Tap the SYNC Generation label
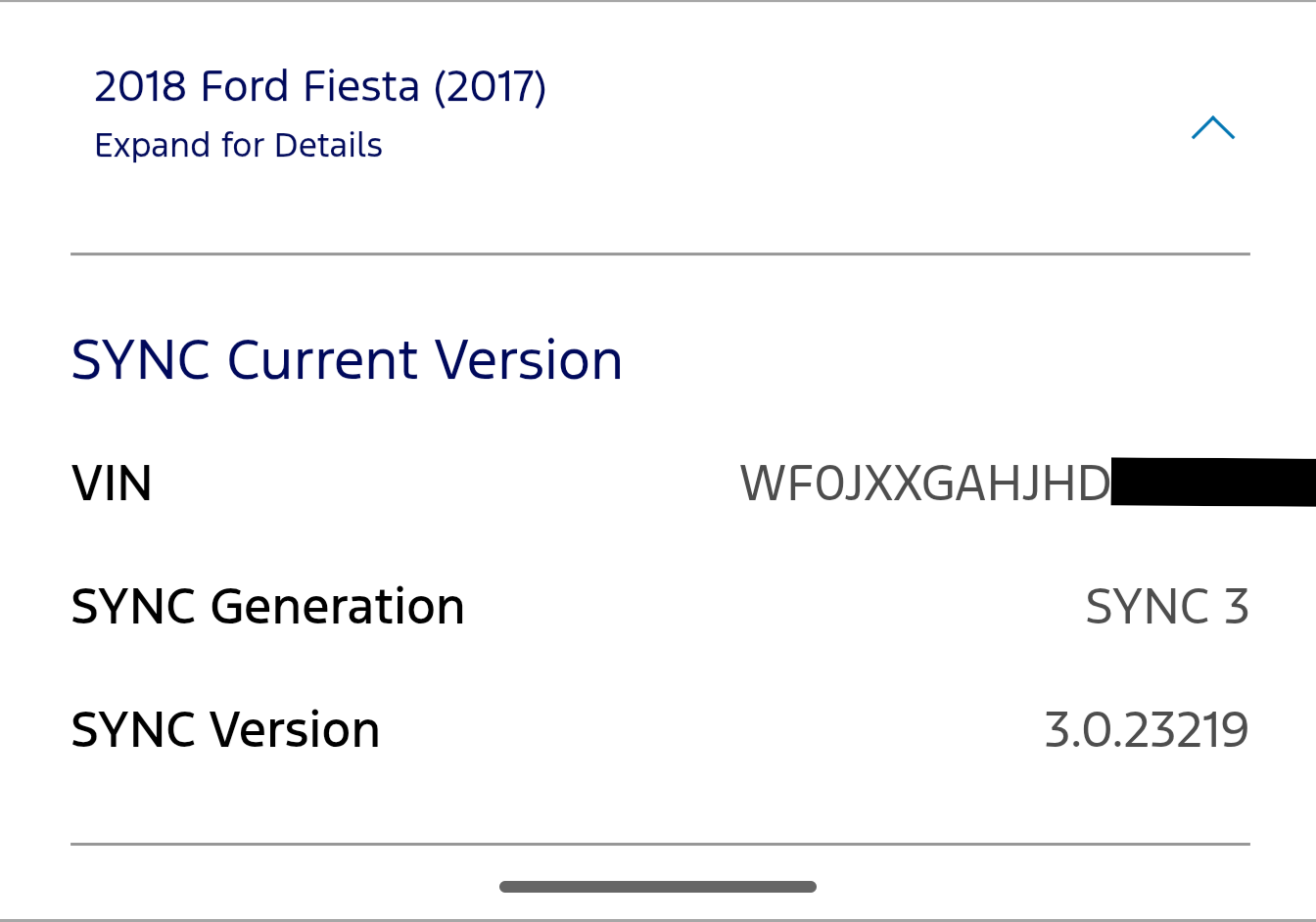 point(267,607)
